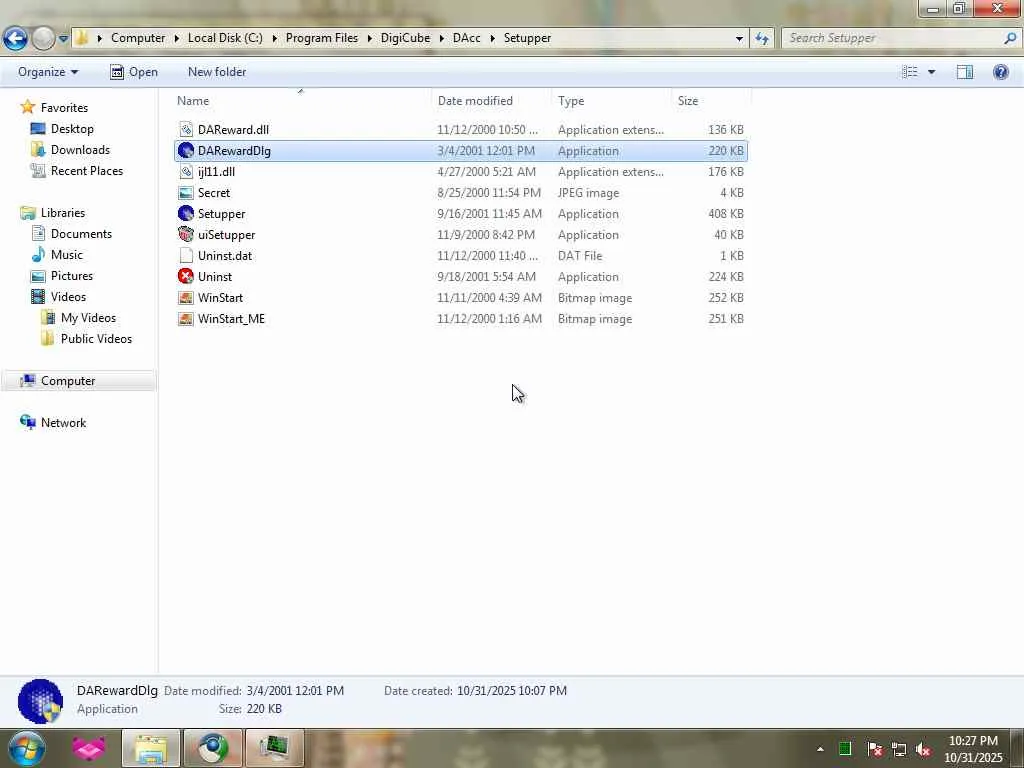
Task: Change your view icon button
Action: 910,72
